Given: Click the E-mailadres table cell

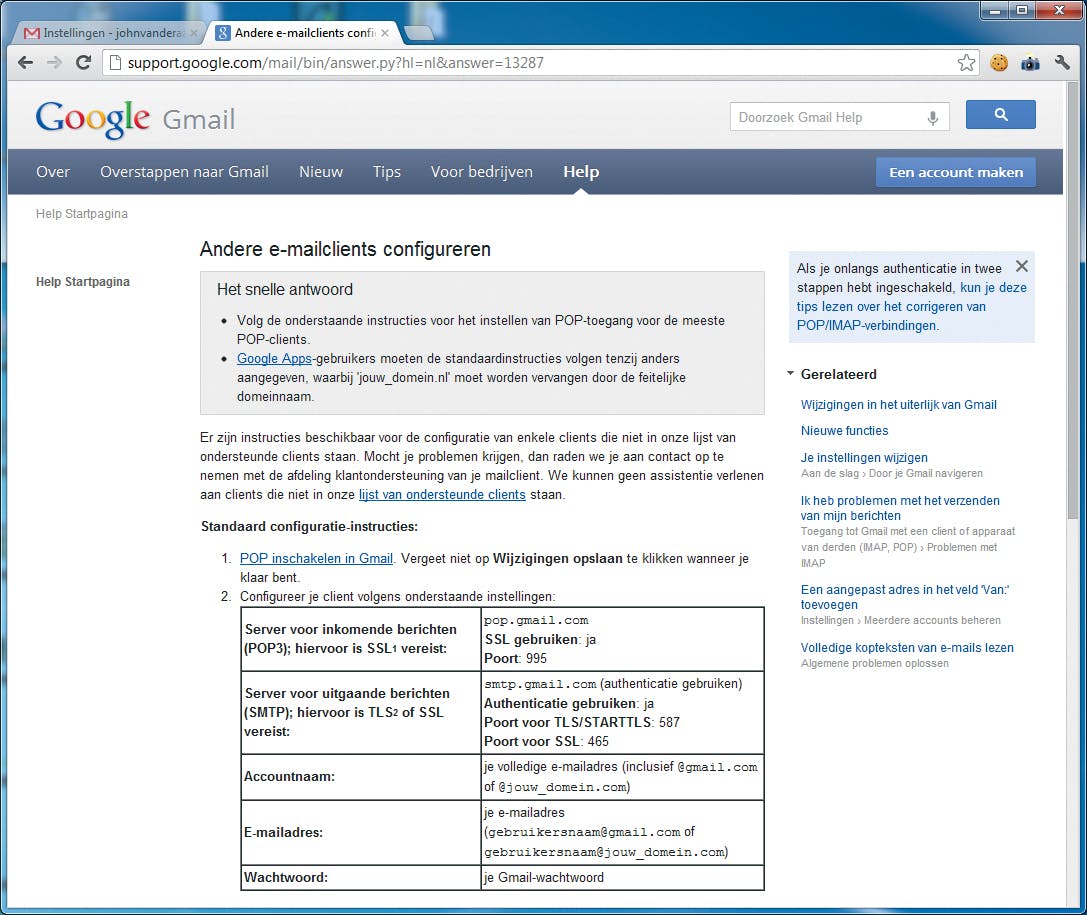Looking at the screenshot, I should pos(360,833).
